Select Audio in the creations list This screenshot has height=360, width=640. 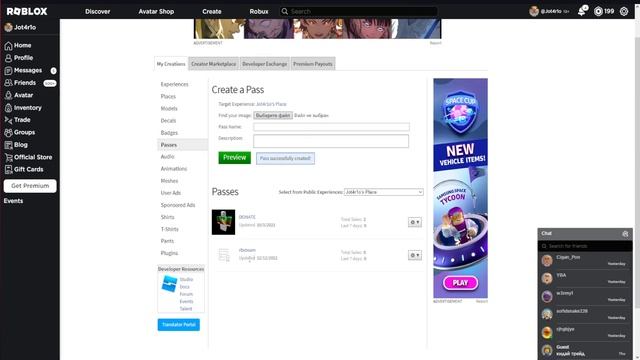tap(167, 157)
